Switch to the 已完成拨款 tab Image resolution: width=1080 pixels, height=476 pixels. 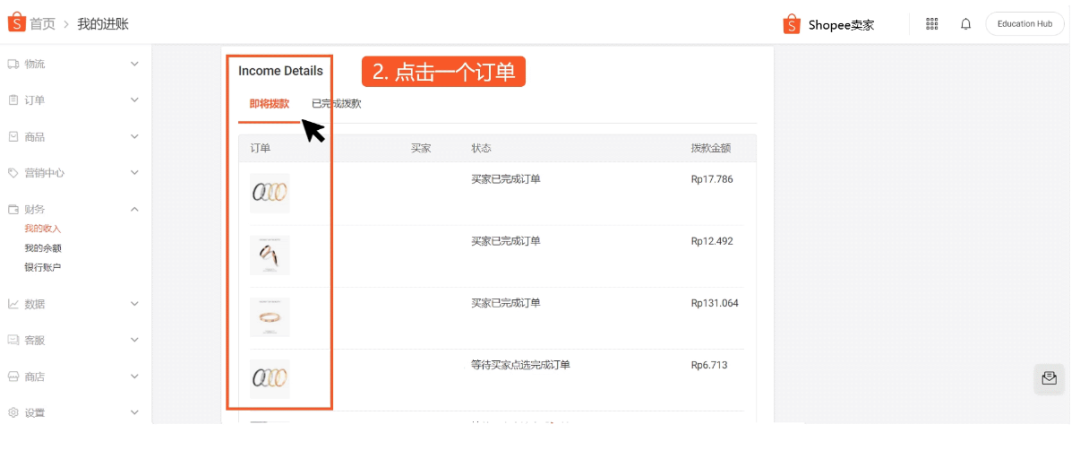point(336,104)
